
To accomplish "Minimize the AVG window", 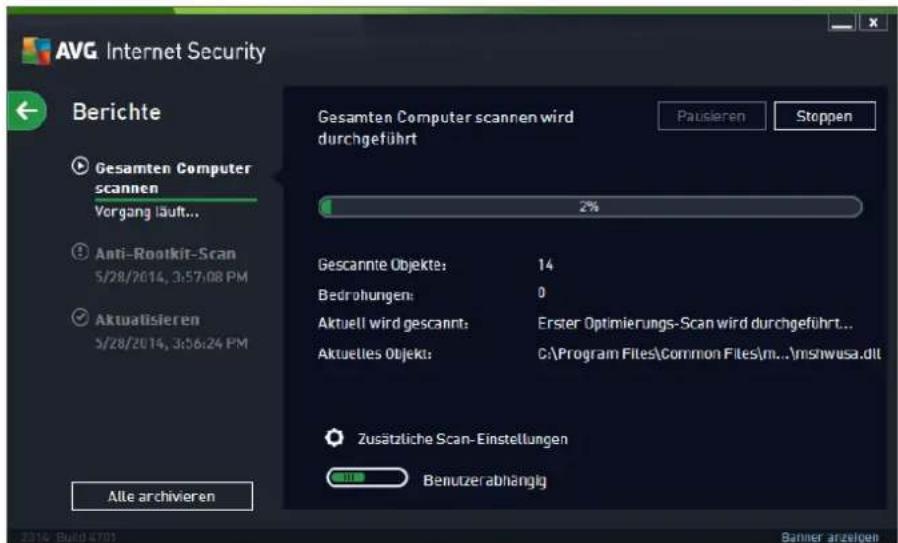I will click(842, 22).
